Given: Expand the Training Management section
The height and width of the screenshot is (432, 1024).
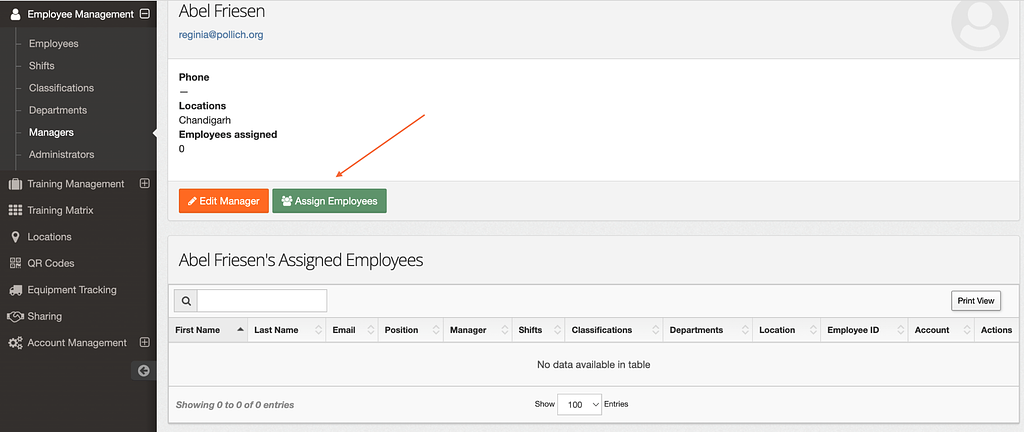Looking at the screenshot, I should (145, 184).
